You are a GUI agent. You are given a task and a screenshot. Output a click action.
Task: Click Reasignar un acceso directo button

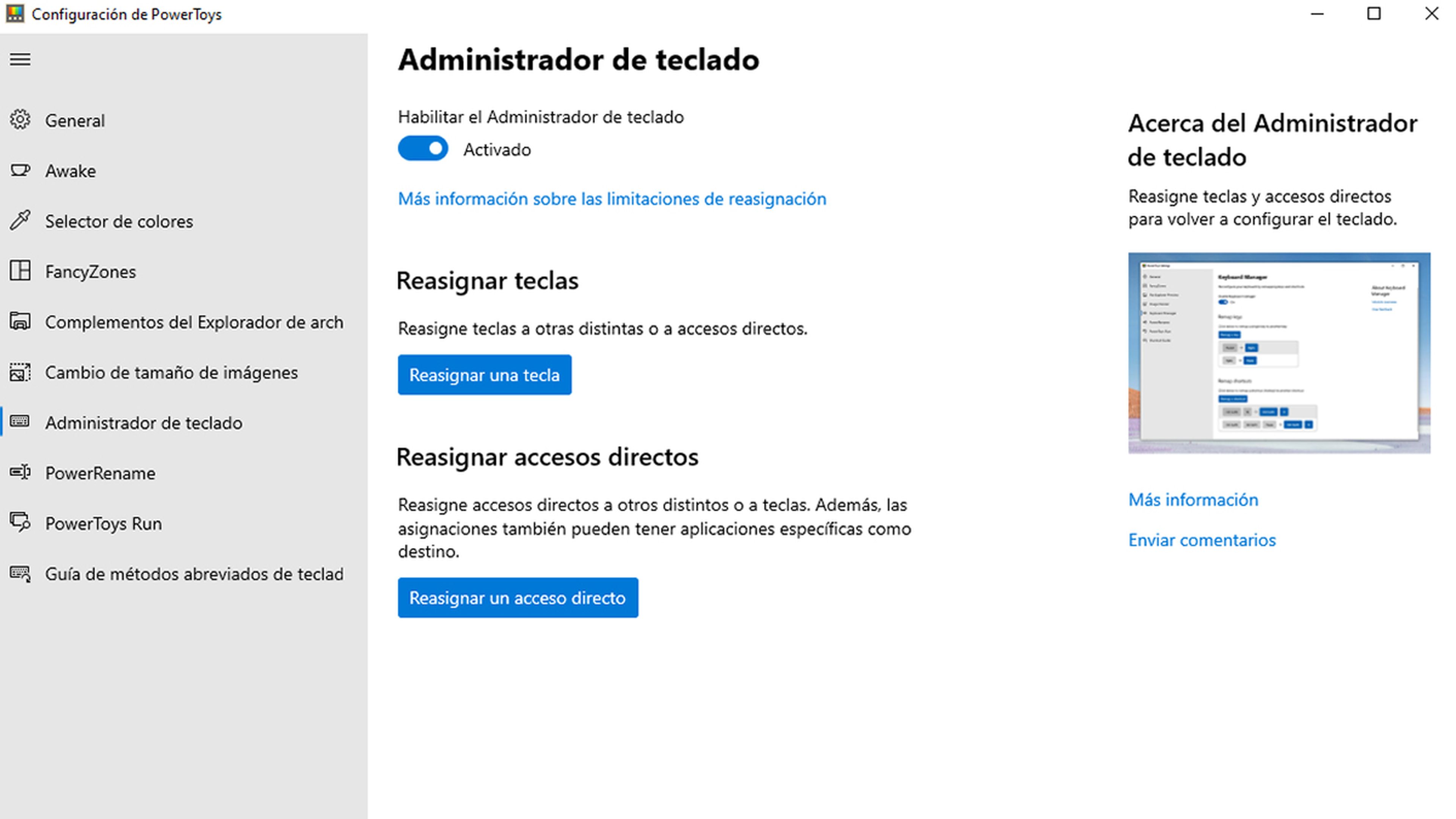pos(518,598)
